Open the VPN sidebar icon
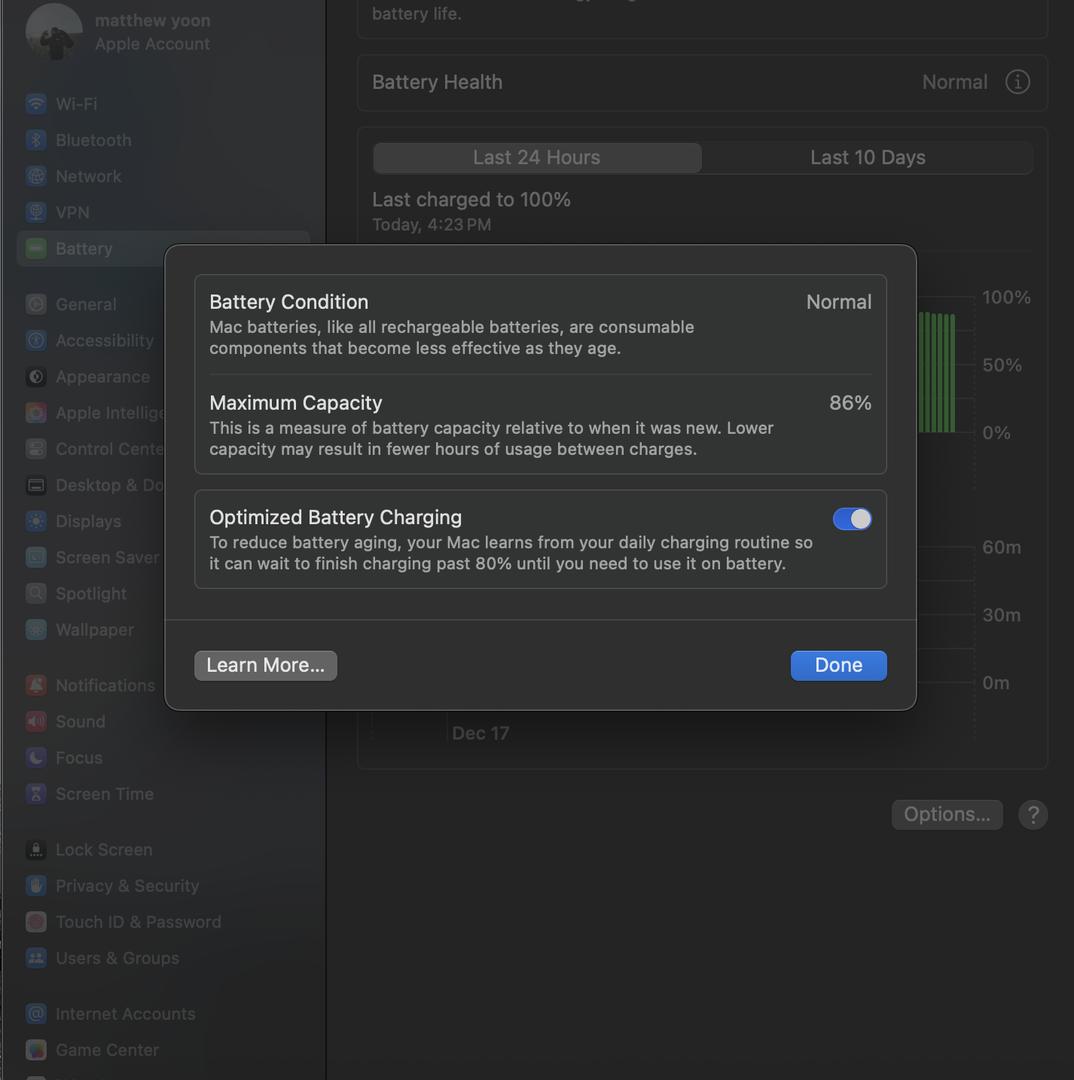1074x1080 pixels. point(36,212)
